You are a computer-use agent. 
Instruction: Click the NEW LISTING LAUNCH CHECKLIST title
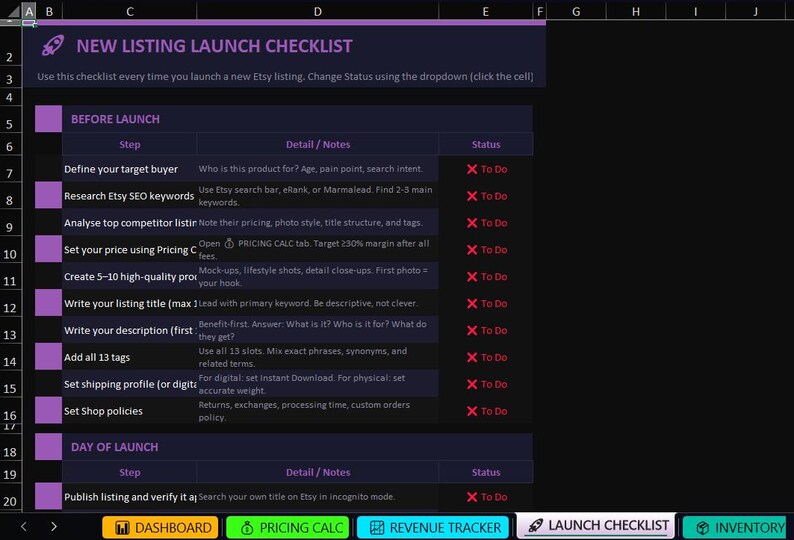(x=214, y=46)
